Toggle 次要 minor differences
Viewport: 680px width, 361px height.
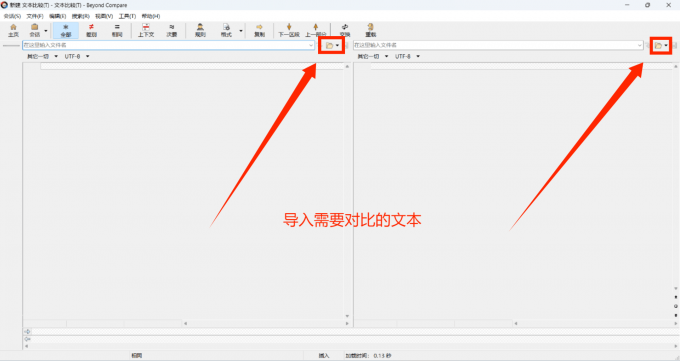click(172, 30)
